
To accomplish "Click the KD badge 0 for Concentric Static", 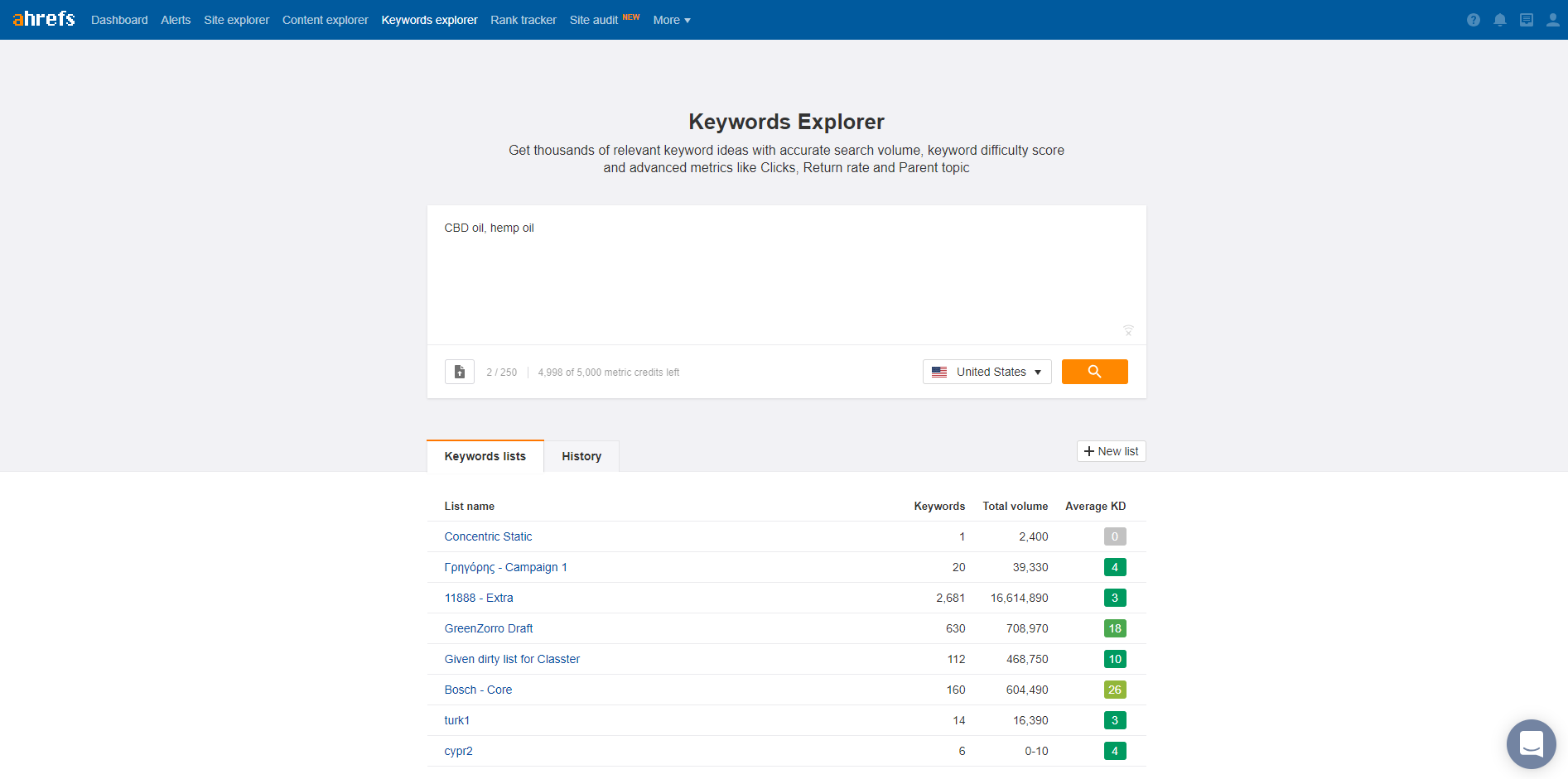I will [1115, 536].
